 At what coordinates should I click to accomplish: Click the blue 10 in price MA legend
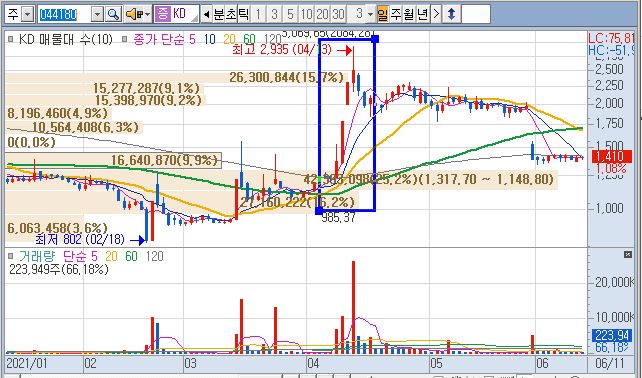(210, 39)
